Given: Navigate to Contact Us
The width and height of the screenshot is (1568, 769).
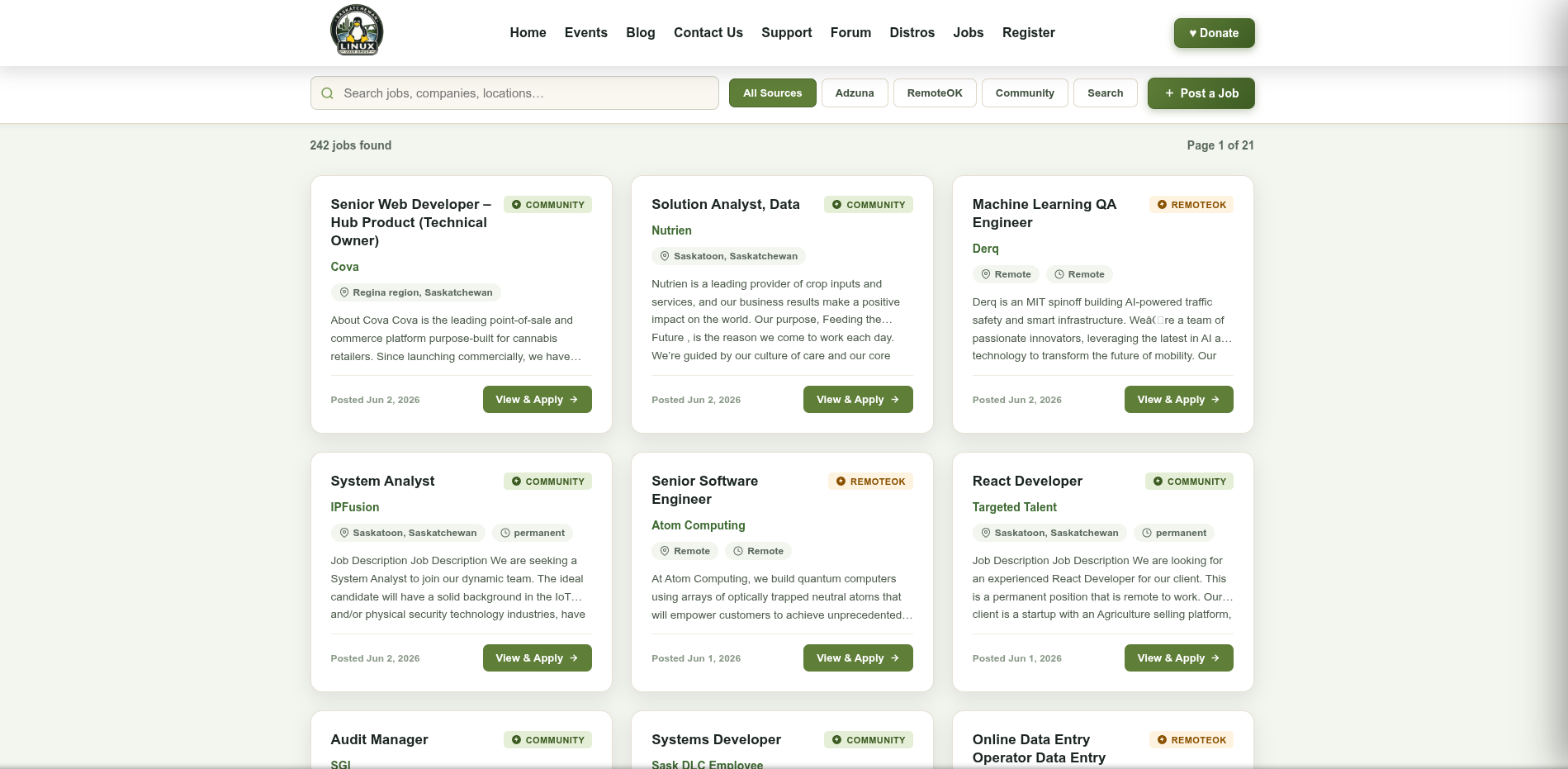Looking at the screenshot, I should point(708,33).
